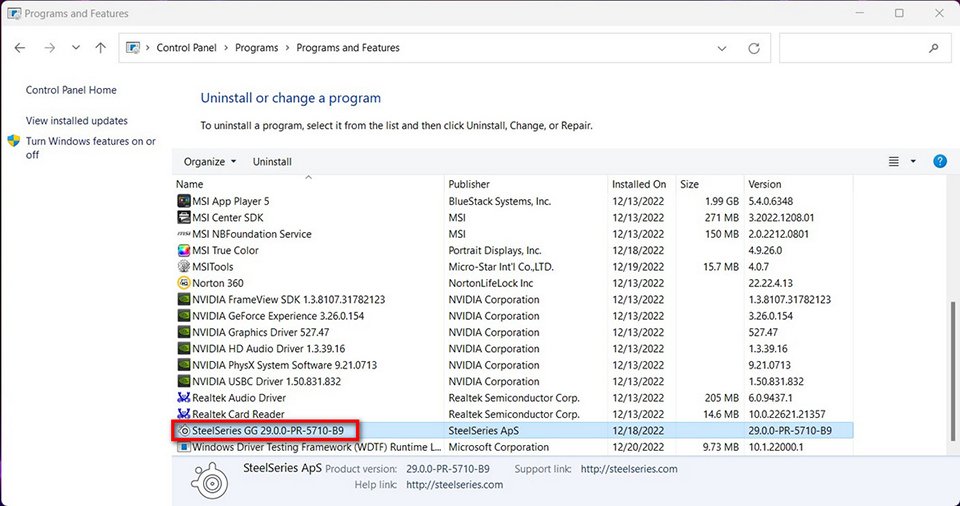Click the Microsoft Corporation publisher cell
960x506 pixels.
pos(498,447)
